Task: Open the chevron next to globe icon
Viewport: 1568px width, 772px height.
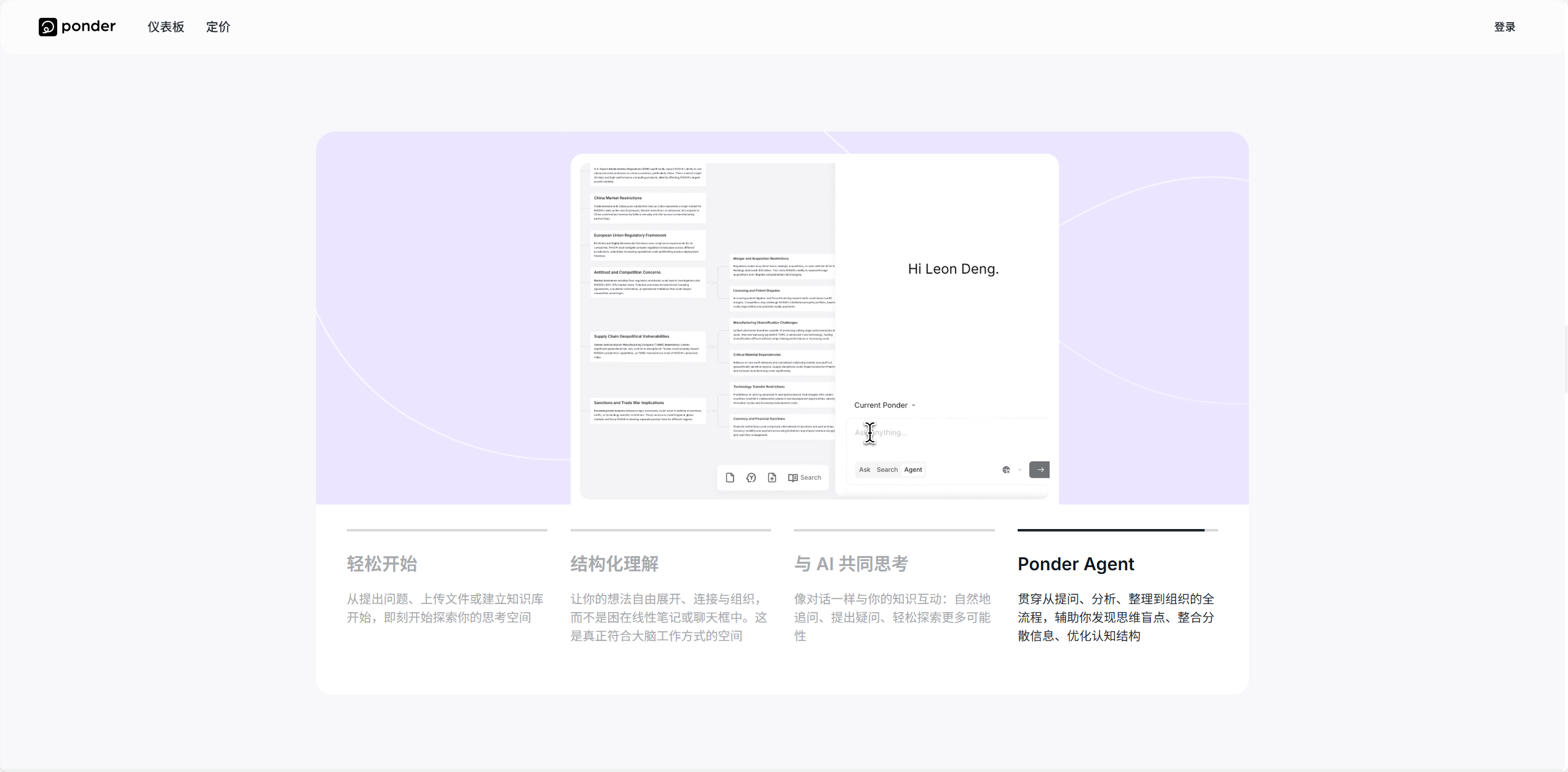Action: (1020, 470)
